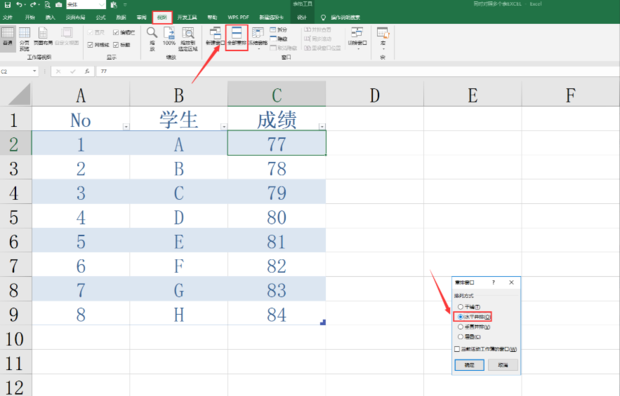
Task: Open the table Design contextual tab
Action: pyautogui.click(x=302, y=17)
